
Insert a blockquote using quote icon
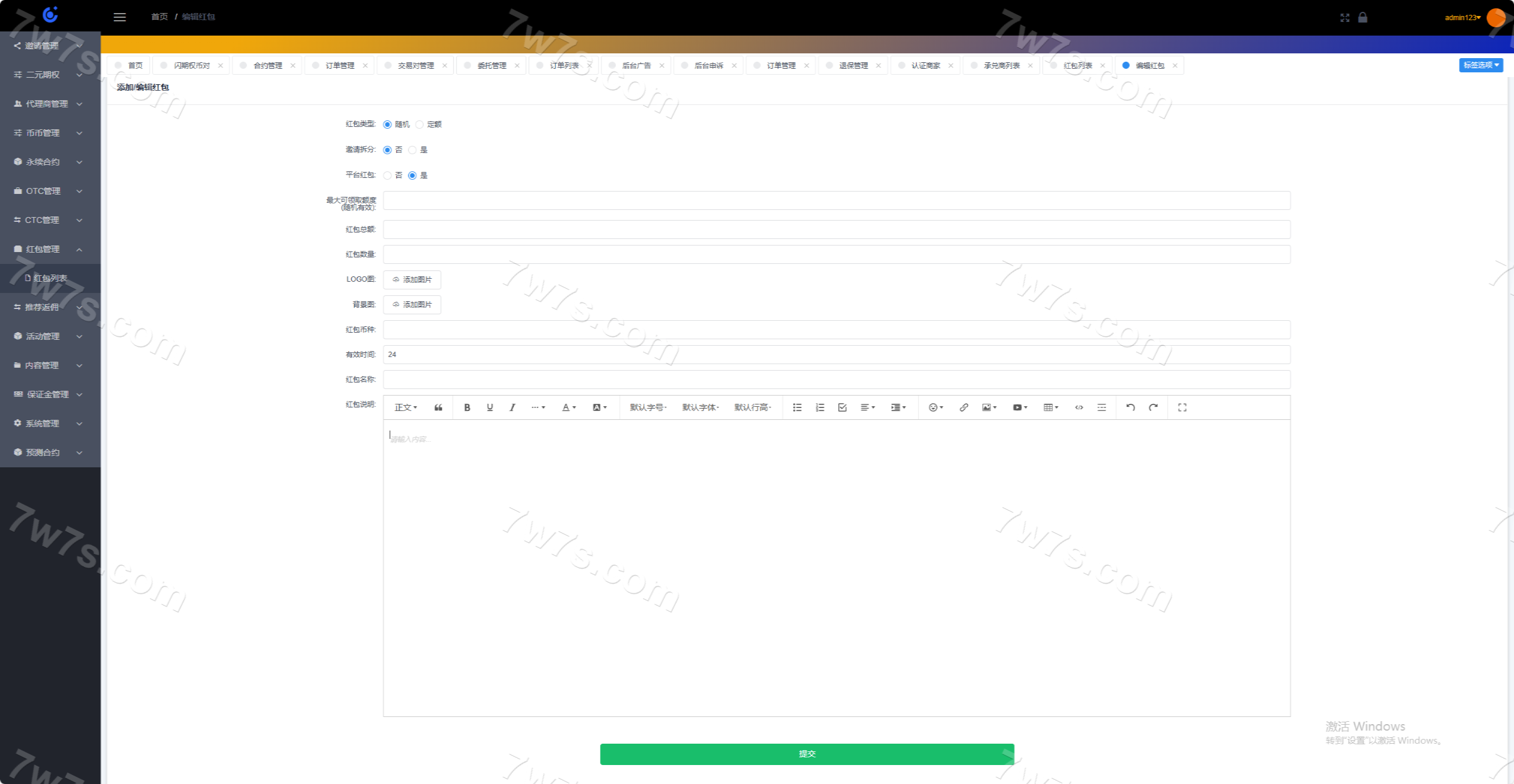[438, 407]
